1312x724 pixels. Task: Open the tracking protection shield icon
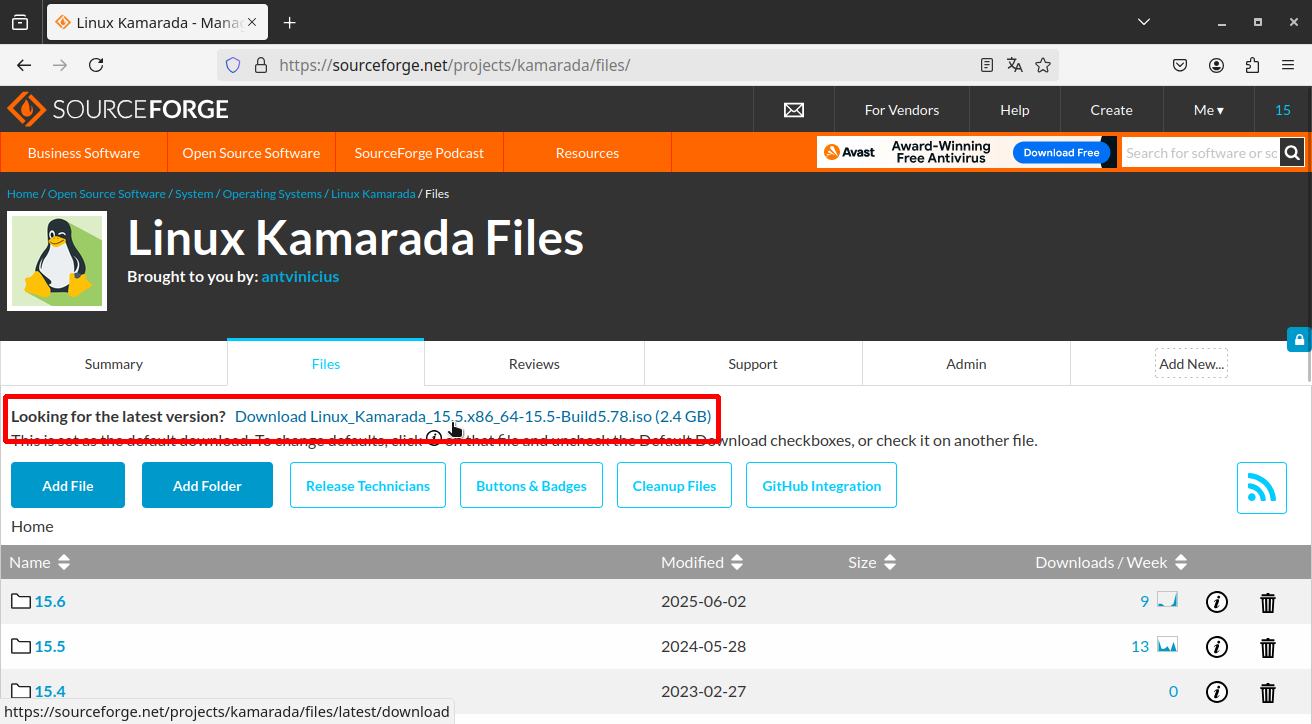[233, 65]
